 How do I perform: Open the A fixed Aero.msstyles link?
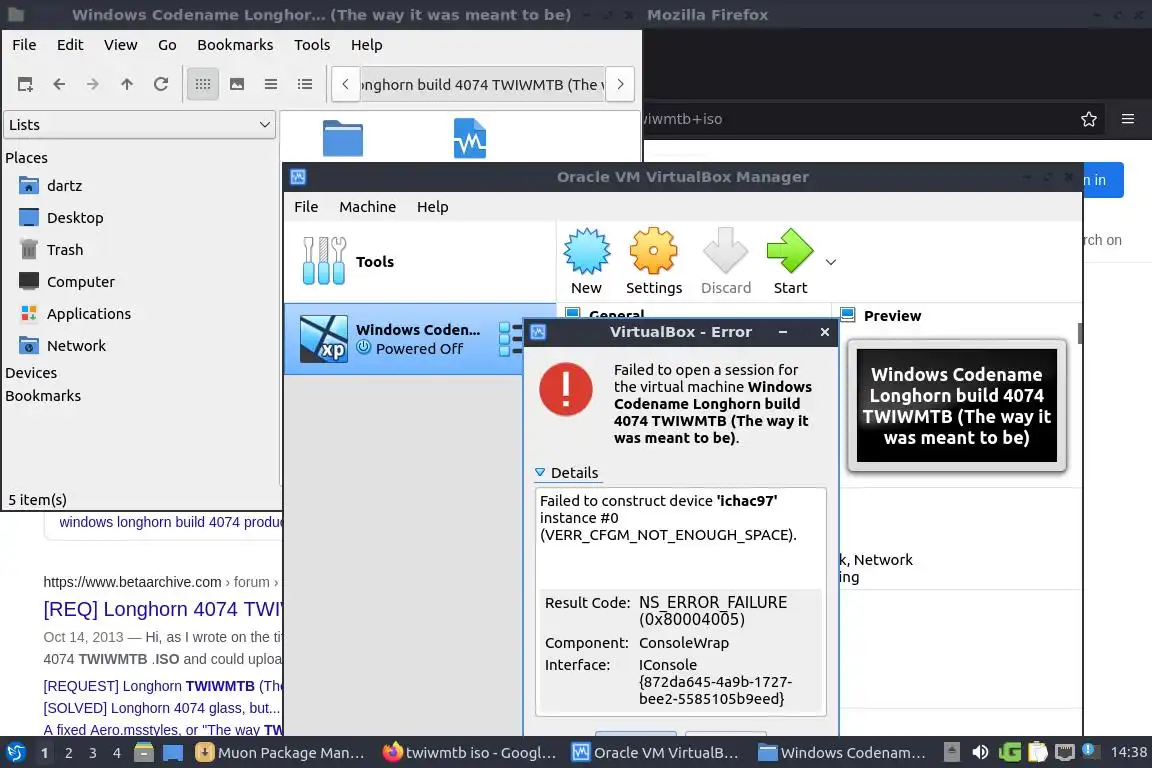pos(163,729)
